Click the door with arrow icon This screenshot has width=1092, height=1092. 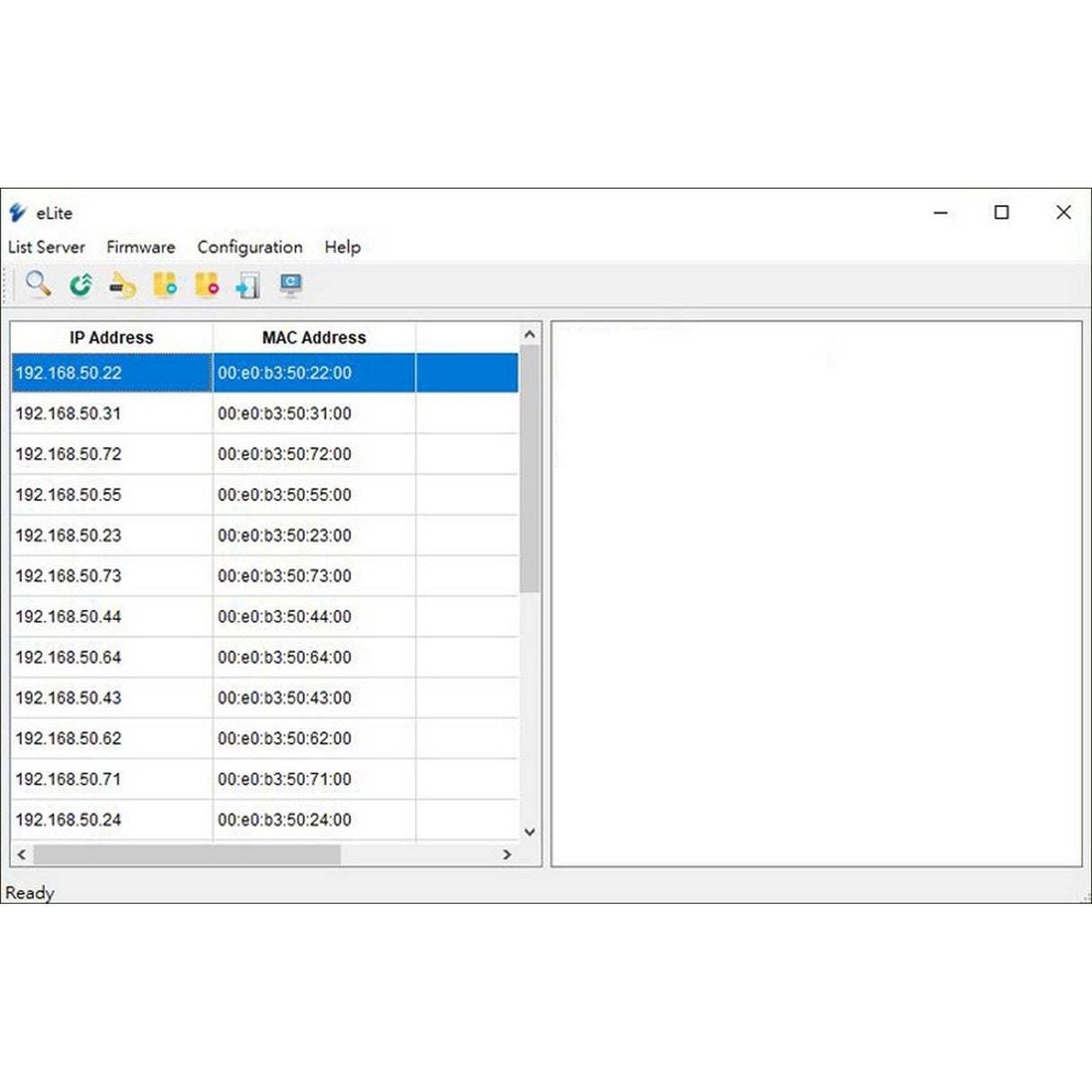247,286
